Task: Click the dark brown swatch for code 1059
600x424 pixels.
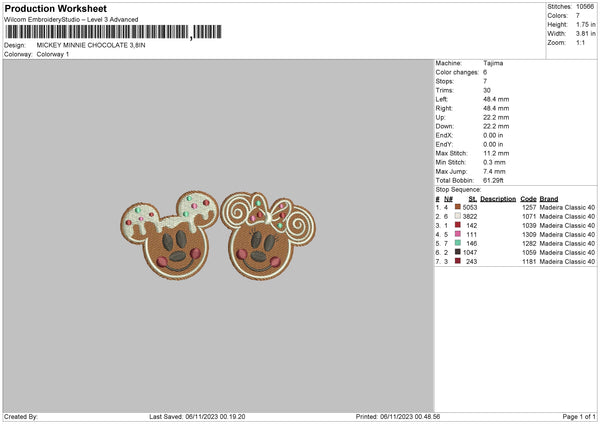Action: pyautogui.click(x=457, y=252)
